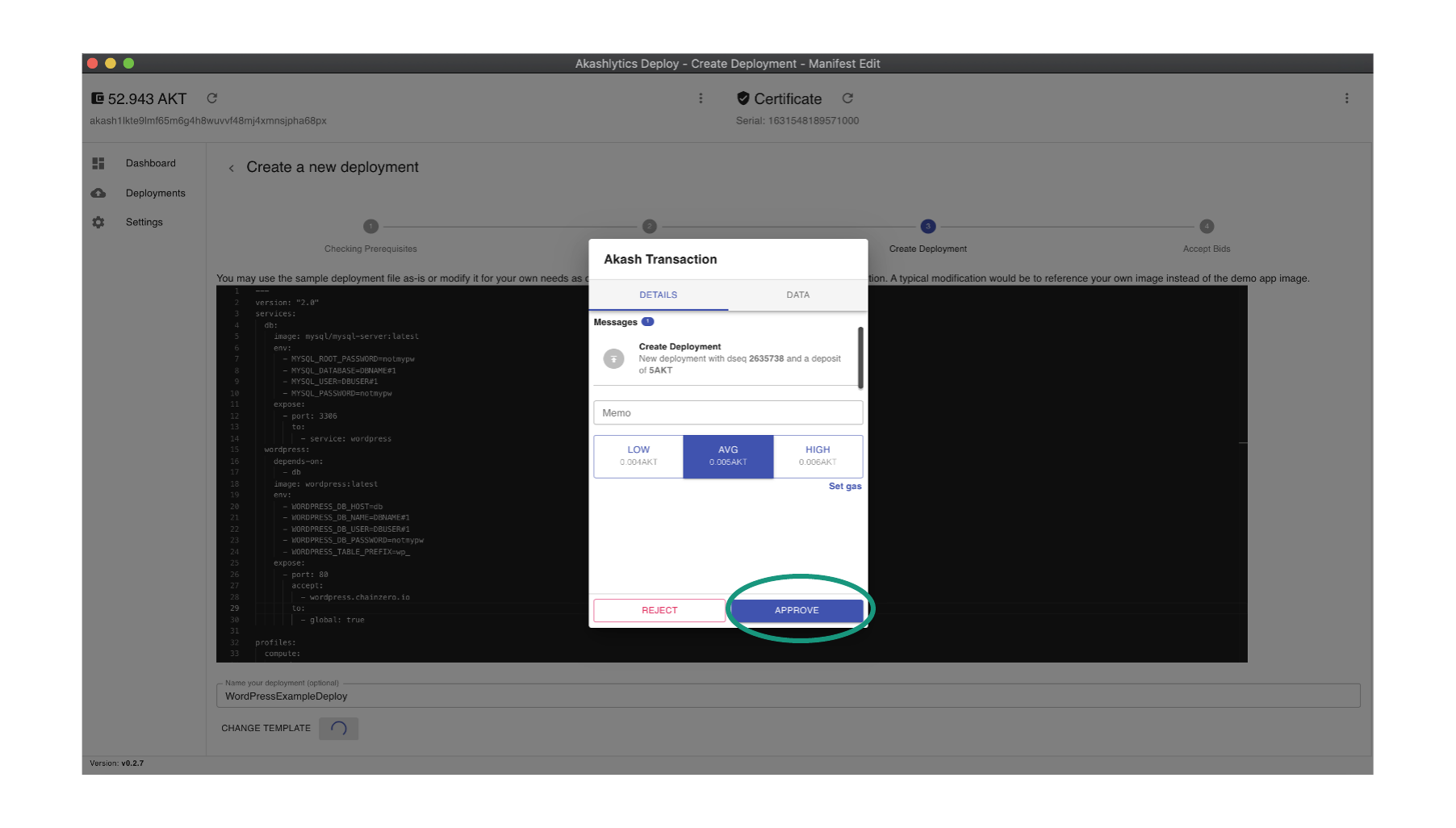This screenshot has height=828, width=1456.
Task: Click the wallet icon beside 52.943 AKT
Action: click(98, 98)
